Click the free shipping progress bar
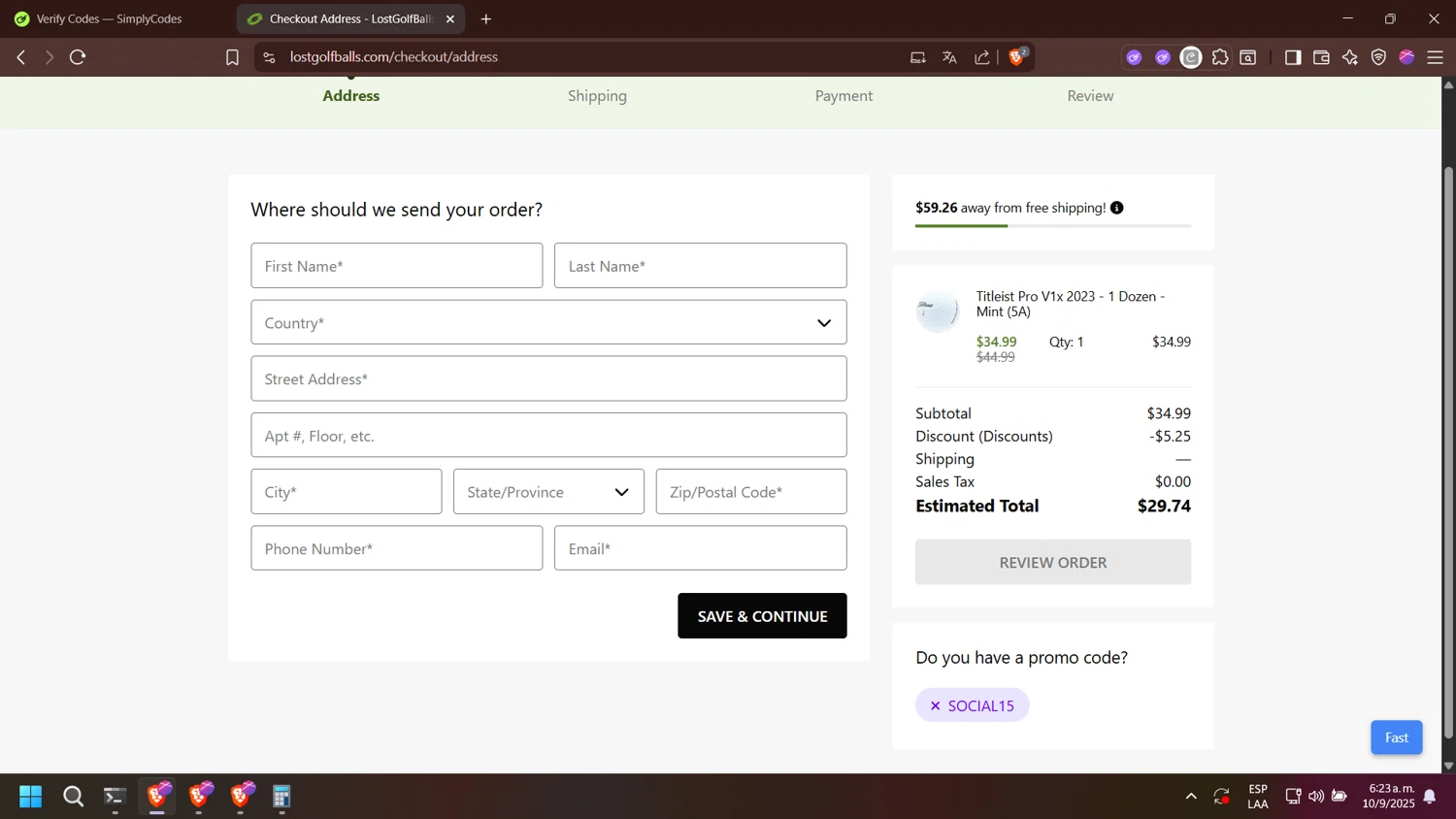Image resolution: width=1456 pixels, height=819 pixels. pos(1052,226)
